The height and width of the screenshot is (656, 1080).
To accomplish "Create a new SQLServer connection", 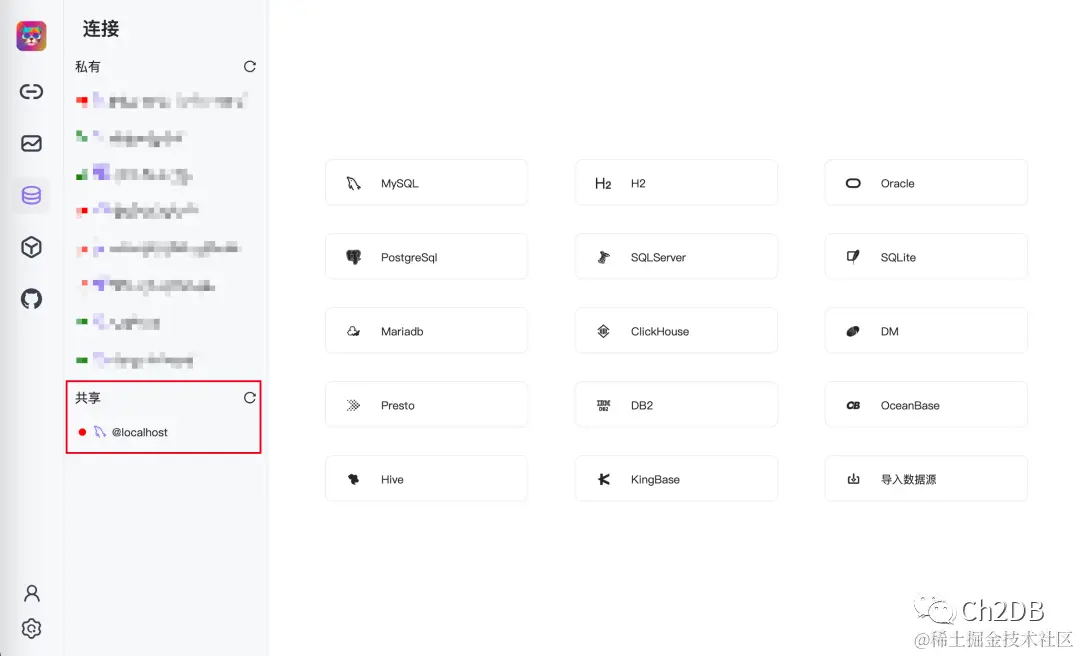I will click(676, 256).
